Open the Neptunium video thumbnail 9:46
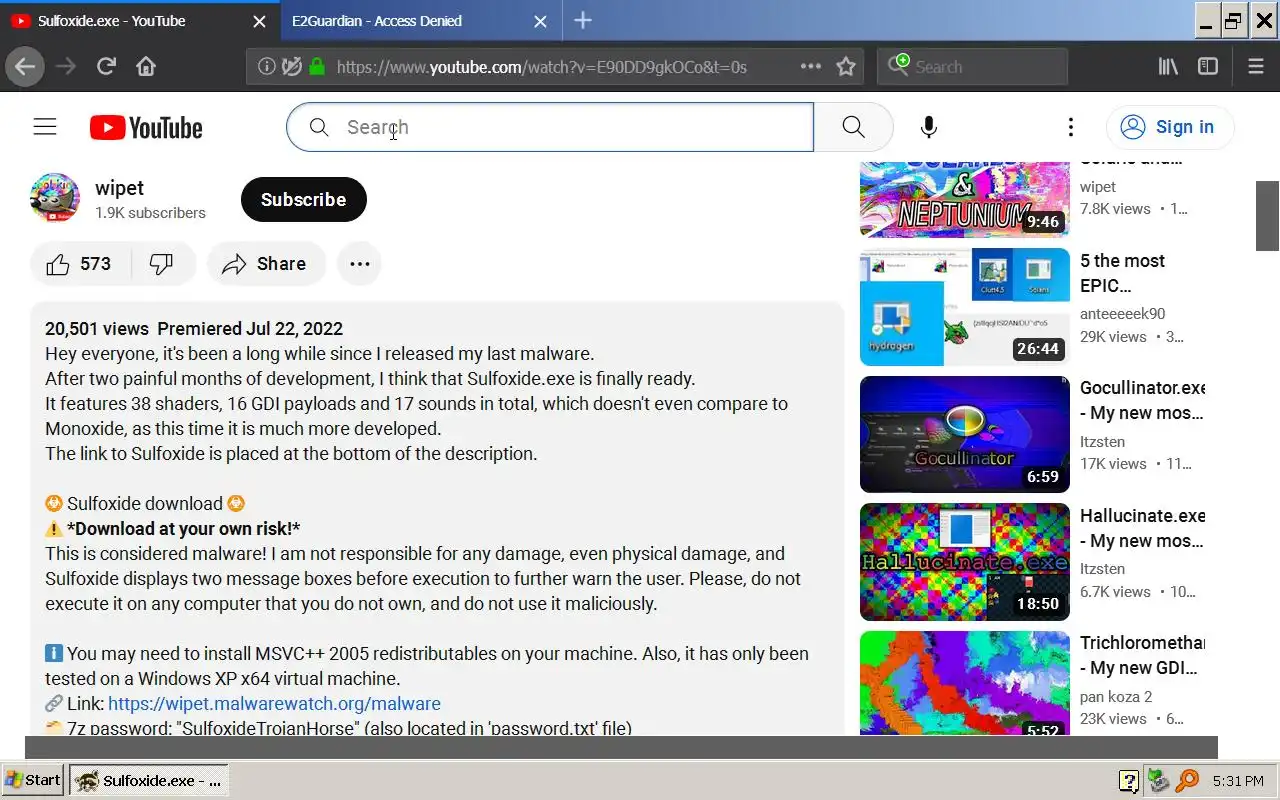The width and height of the screenshot is (1280, 800). pos(964,199)
